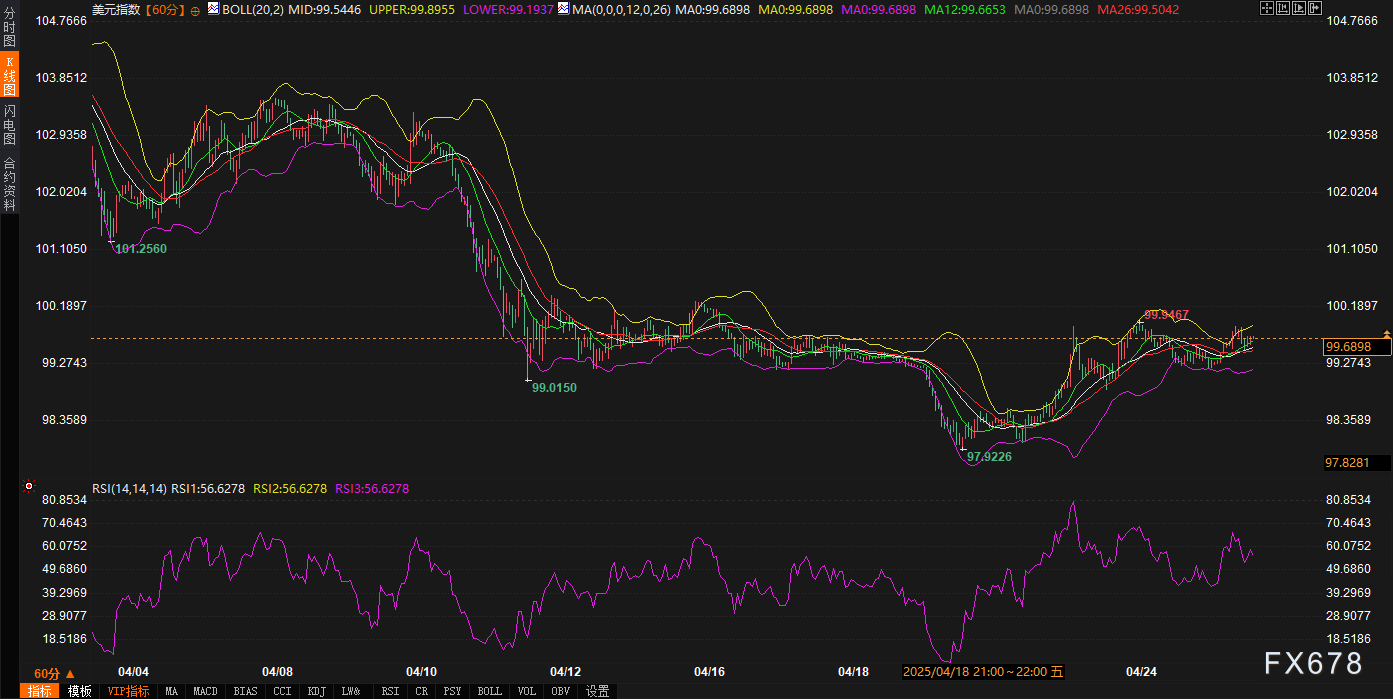1393x699 pixels.
Task: Click the MA indicator chart icon
Action: pyautogui.click(x=564, y=9)
